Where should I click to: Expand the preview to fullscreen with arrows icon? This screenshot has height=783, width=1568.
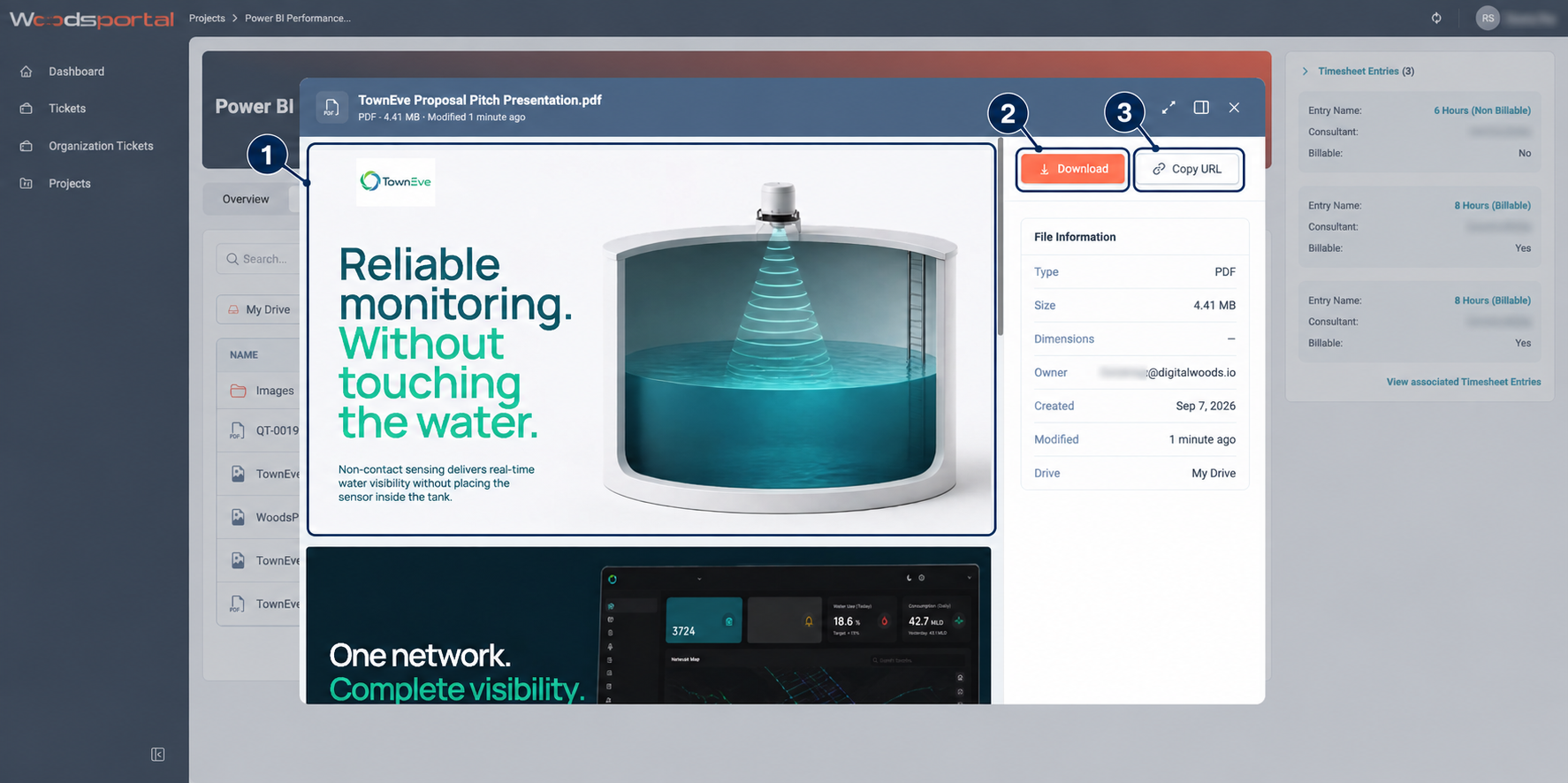1168,107
